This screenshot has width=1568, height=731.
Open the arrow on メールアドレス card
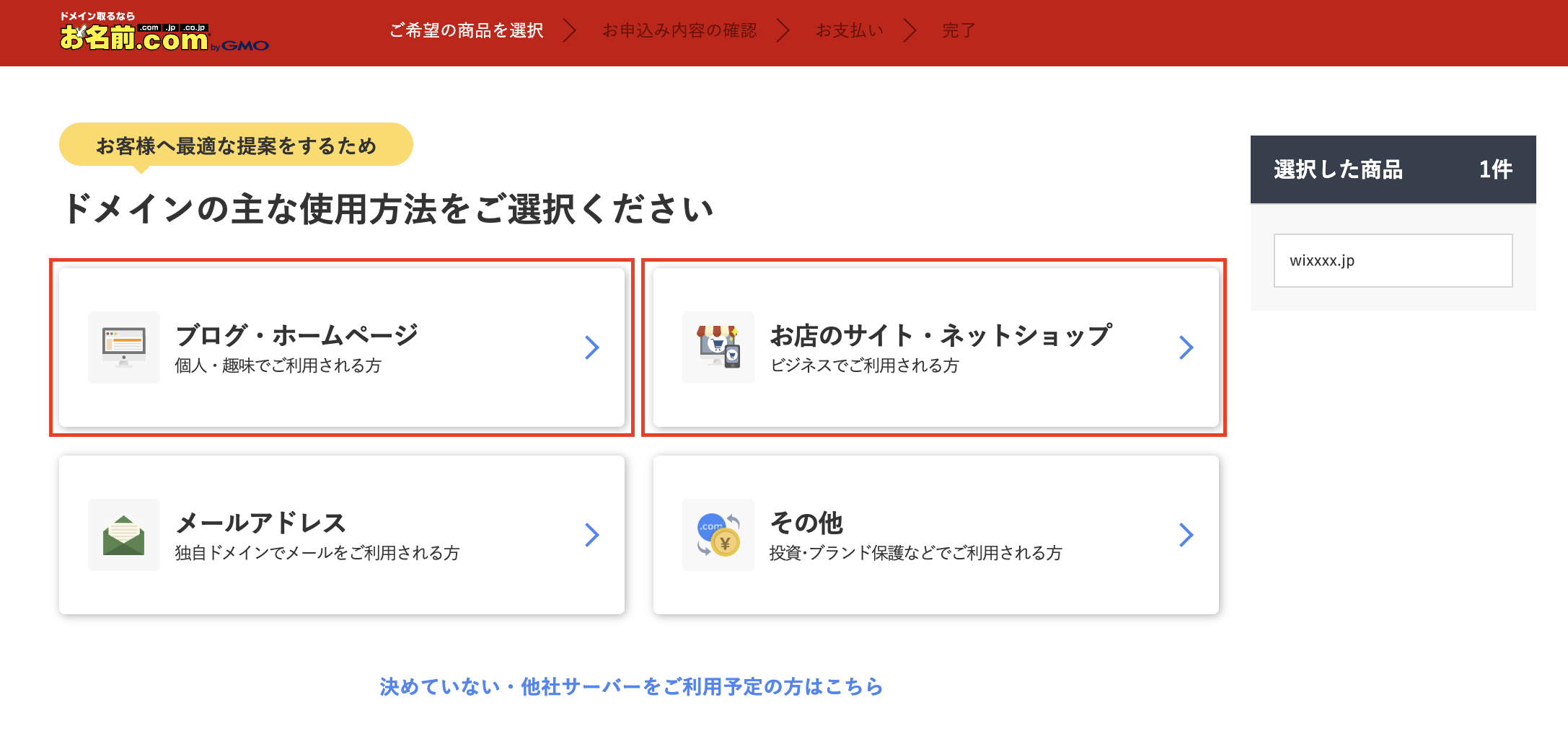click(x=592, y=535)
